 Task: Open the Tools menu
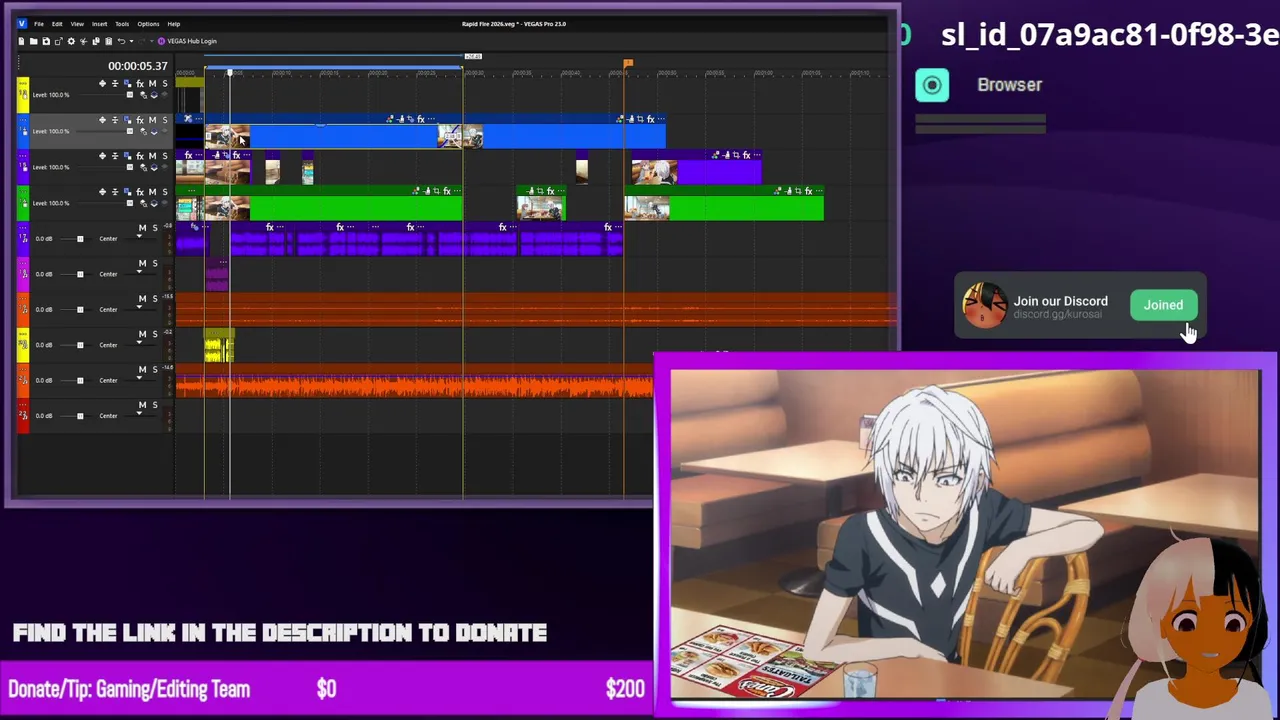coord(122,23)
